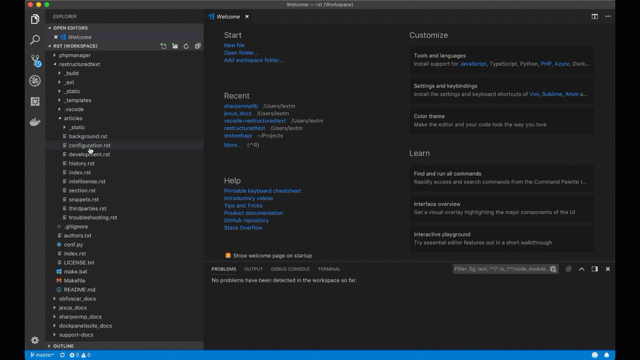
Task: Toggle Show welcome page on startup
Action: click(228, 256)
